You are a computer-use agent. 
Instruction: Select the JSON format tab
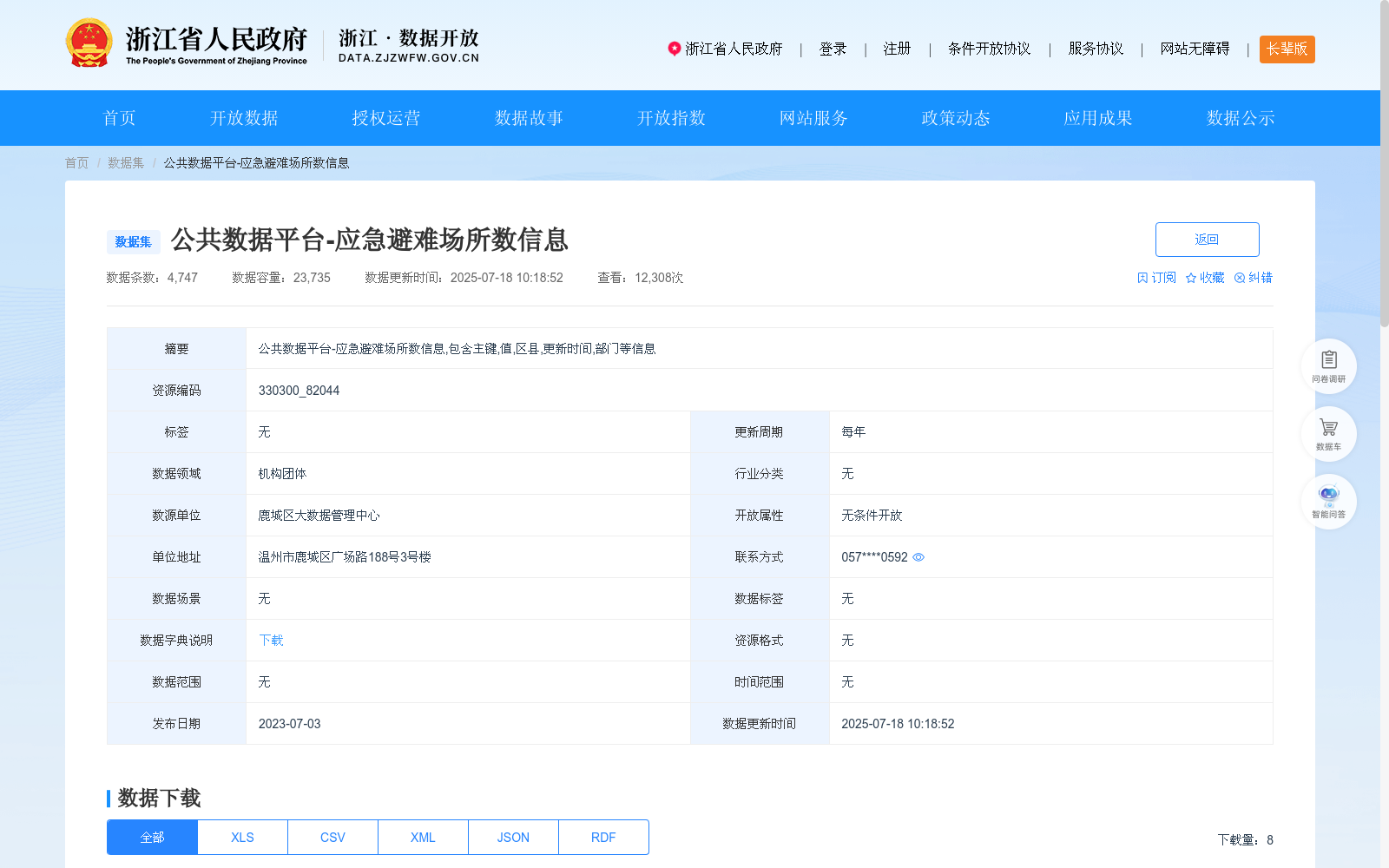tap(512, 837)
